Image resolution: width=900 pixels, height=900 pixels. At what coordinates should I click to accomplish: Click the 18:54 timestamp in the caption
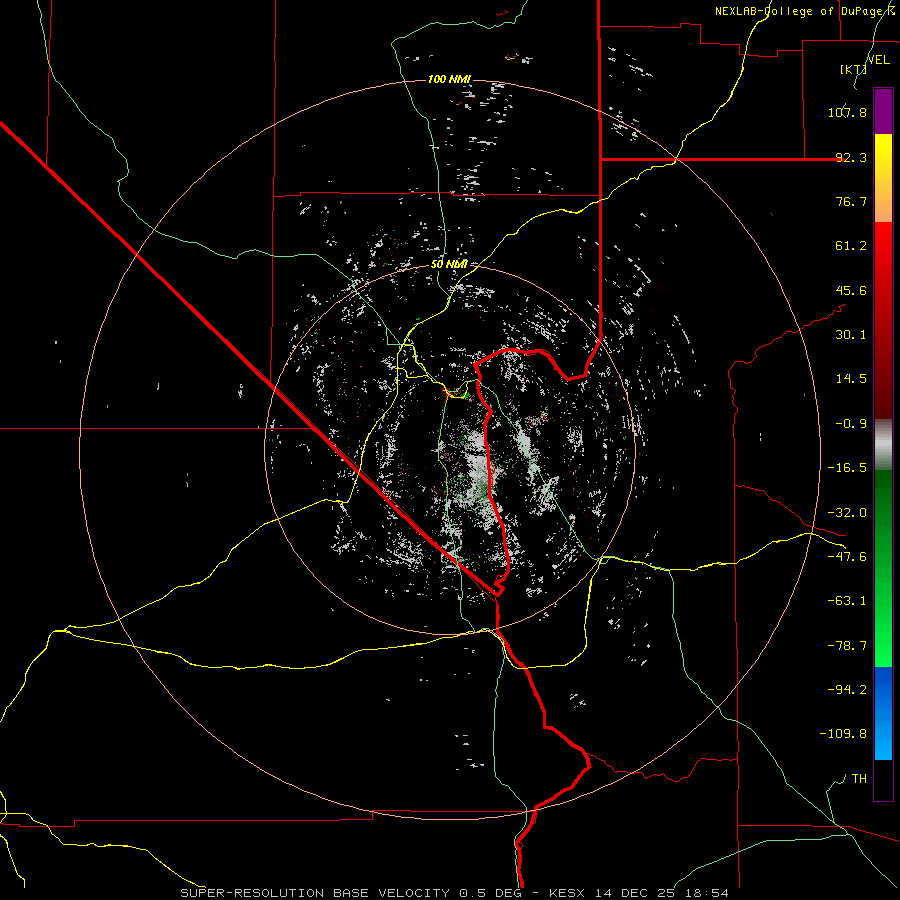click(709, 893)
